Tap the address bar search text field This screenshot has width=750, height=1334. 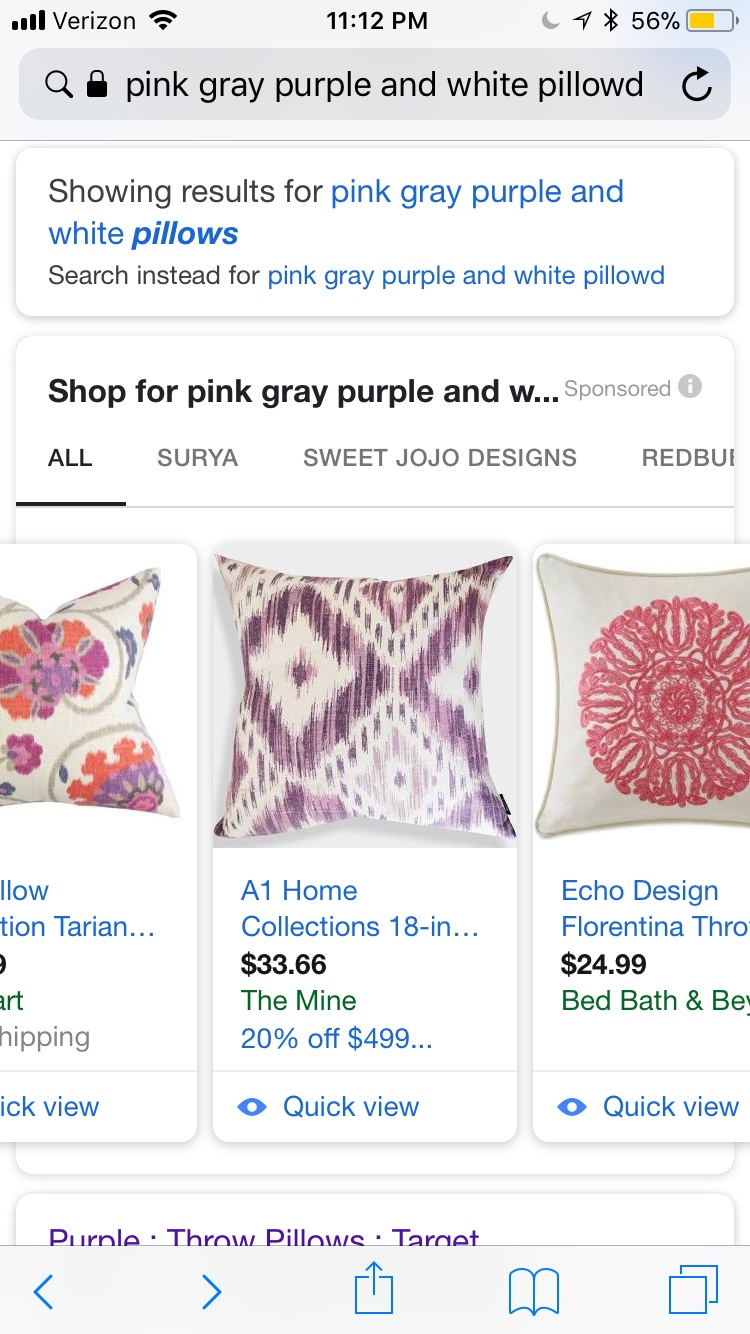click(384, 86)
